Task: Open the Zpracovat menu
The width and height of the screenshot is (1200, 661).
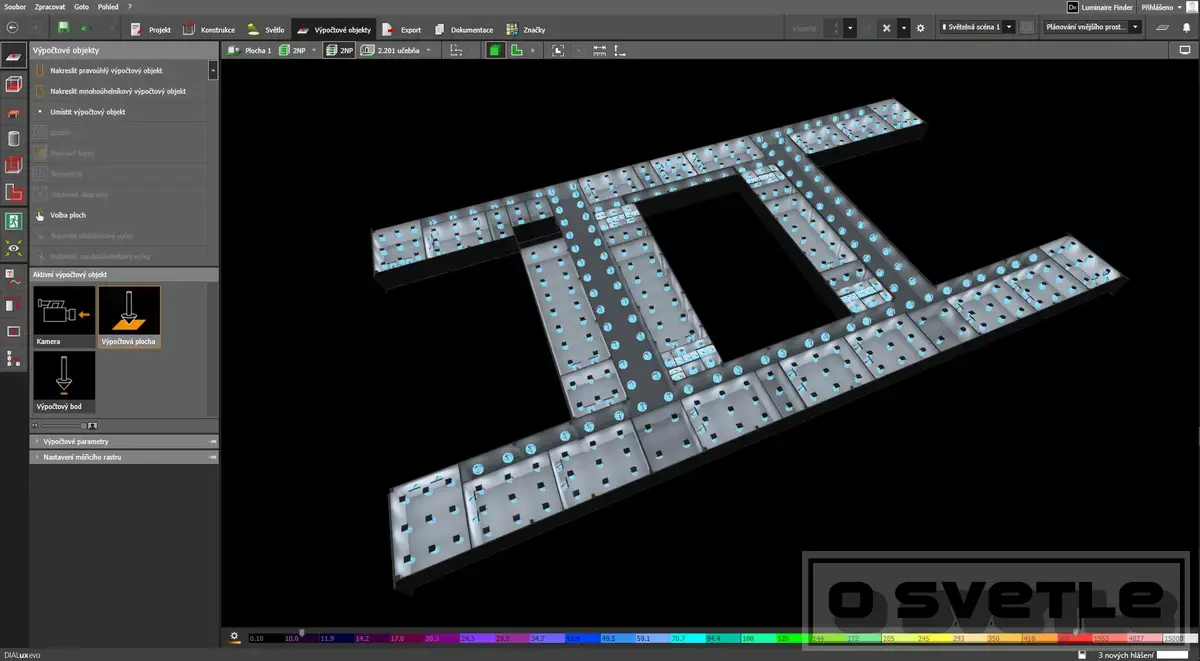Action: point(51,7)
